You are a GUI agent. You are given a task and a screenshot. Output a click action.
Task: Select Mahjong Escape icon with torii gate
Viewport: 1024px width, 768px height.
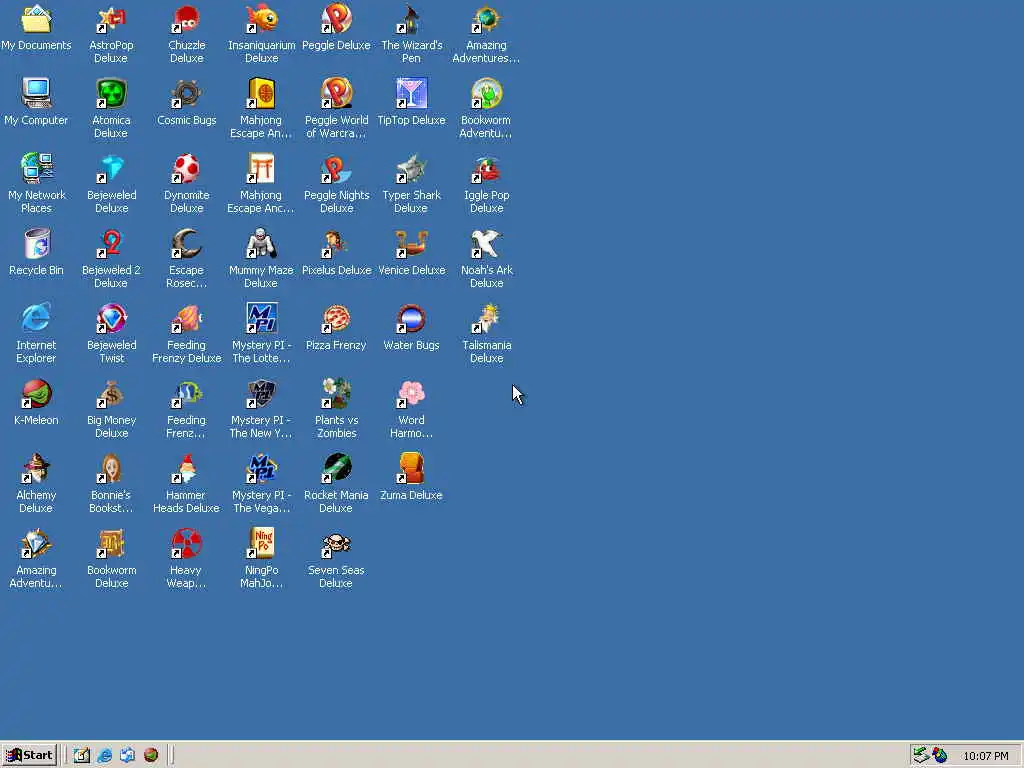[x=261, y=168]
